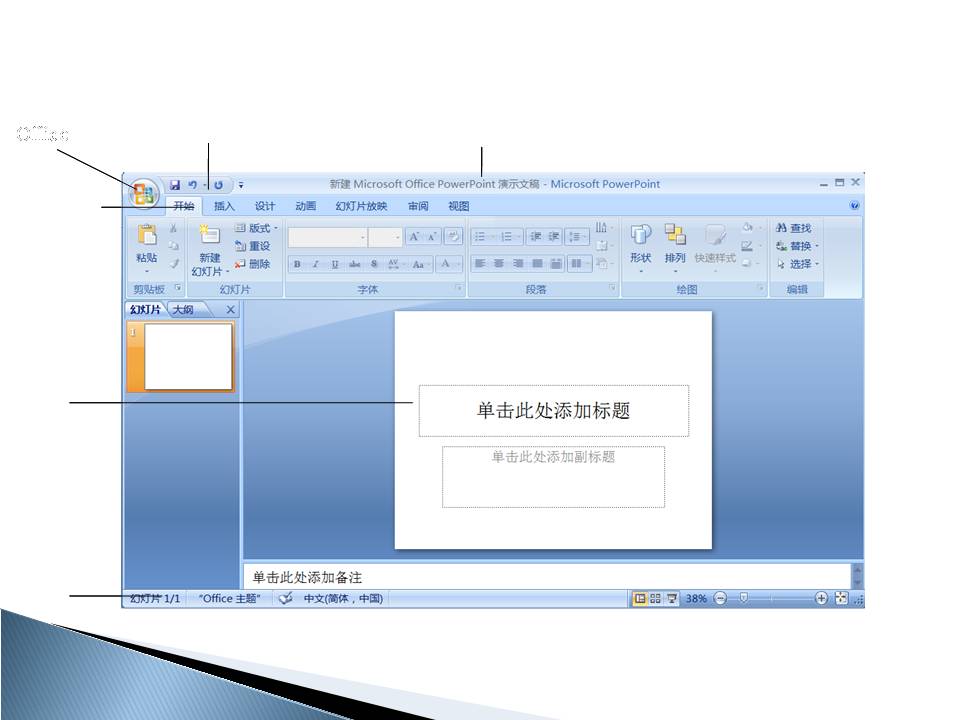Click the Text Direction icon

(602, 228)
